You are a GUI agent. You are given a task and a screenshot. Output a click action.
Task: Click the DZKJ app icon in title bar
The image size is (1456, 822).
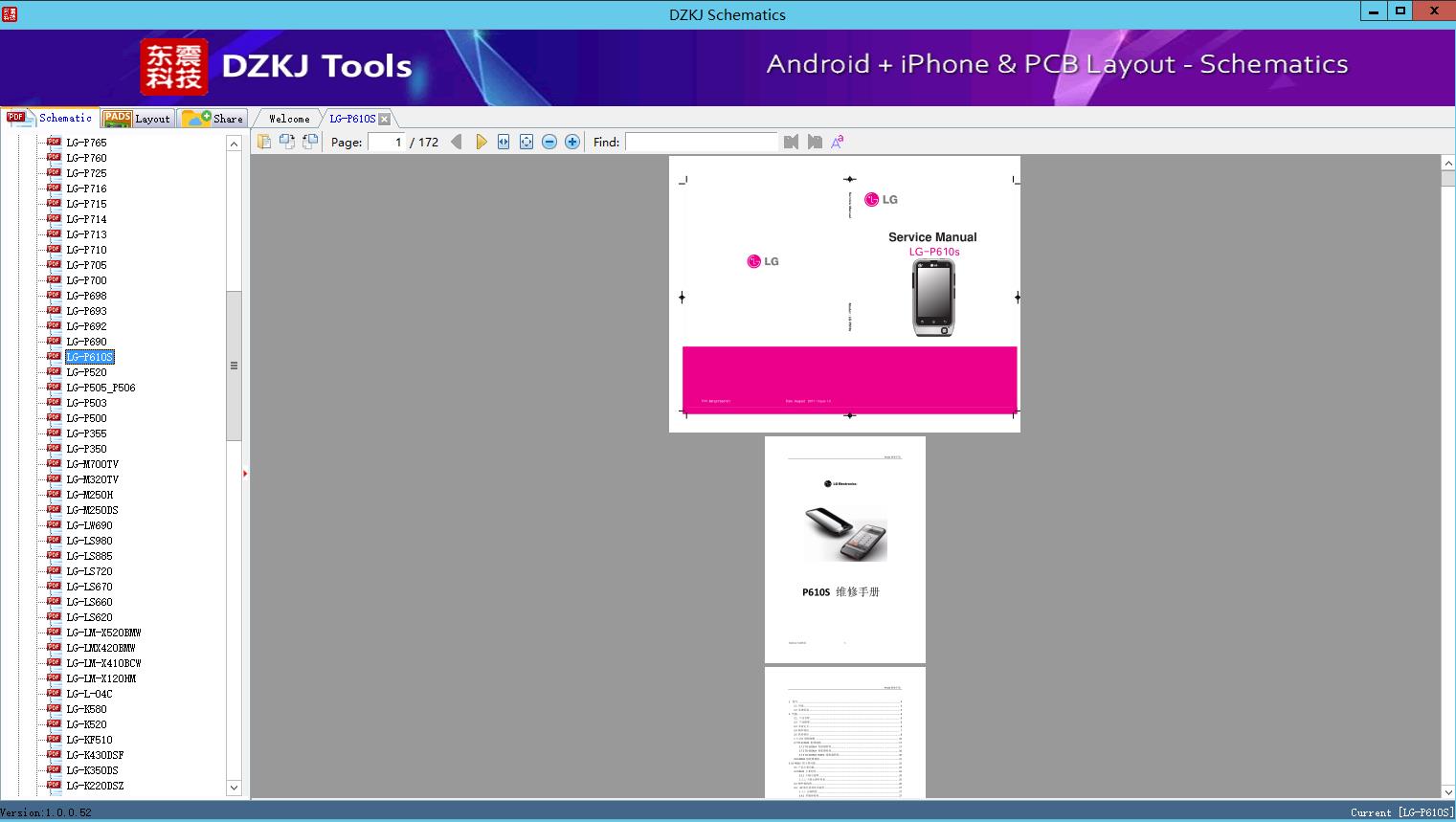coord(10,13)
